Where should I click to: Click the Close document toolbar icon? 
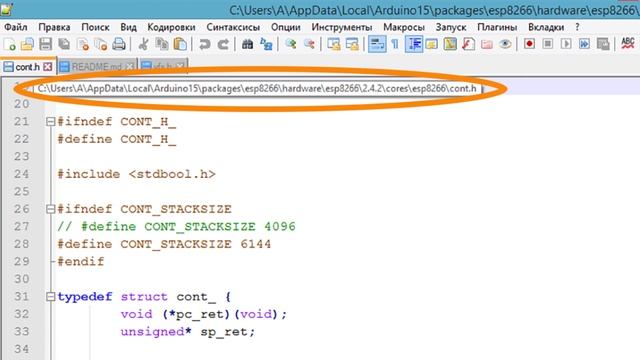[83, 44]
